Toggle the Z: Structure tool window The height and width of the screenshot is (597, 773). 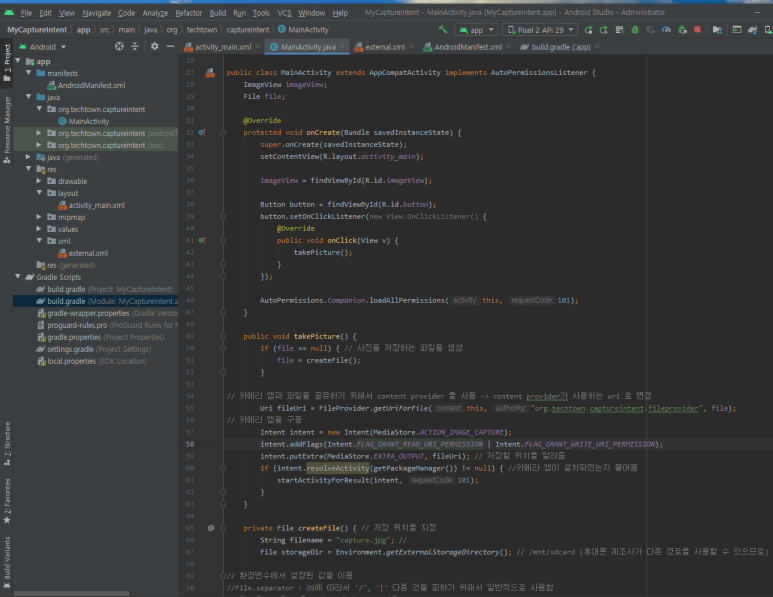point(7,444)
